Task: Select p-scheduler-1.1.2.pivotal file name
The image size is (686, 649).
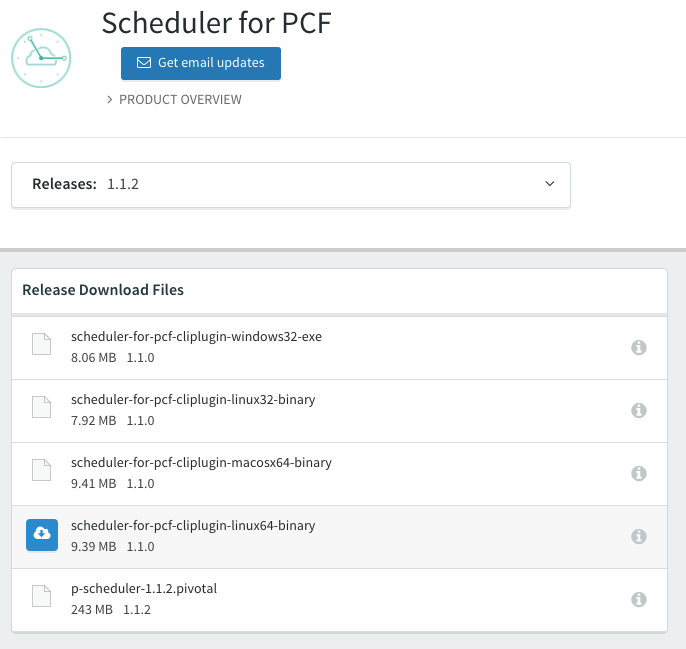Action: (x=144, y=589)
